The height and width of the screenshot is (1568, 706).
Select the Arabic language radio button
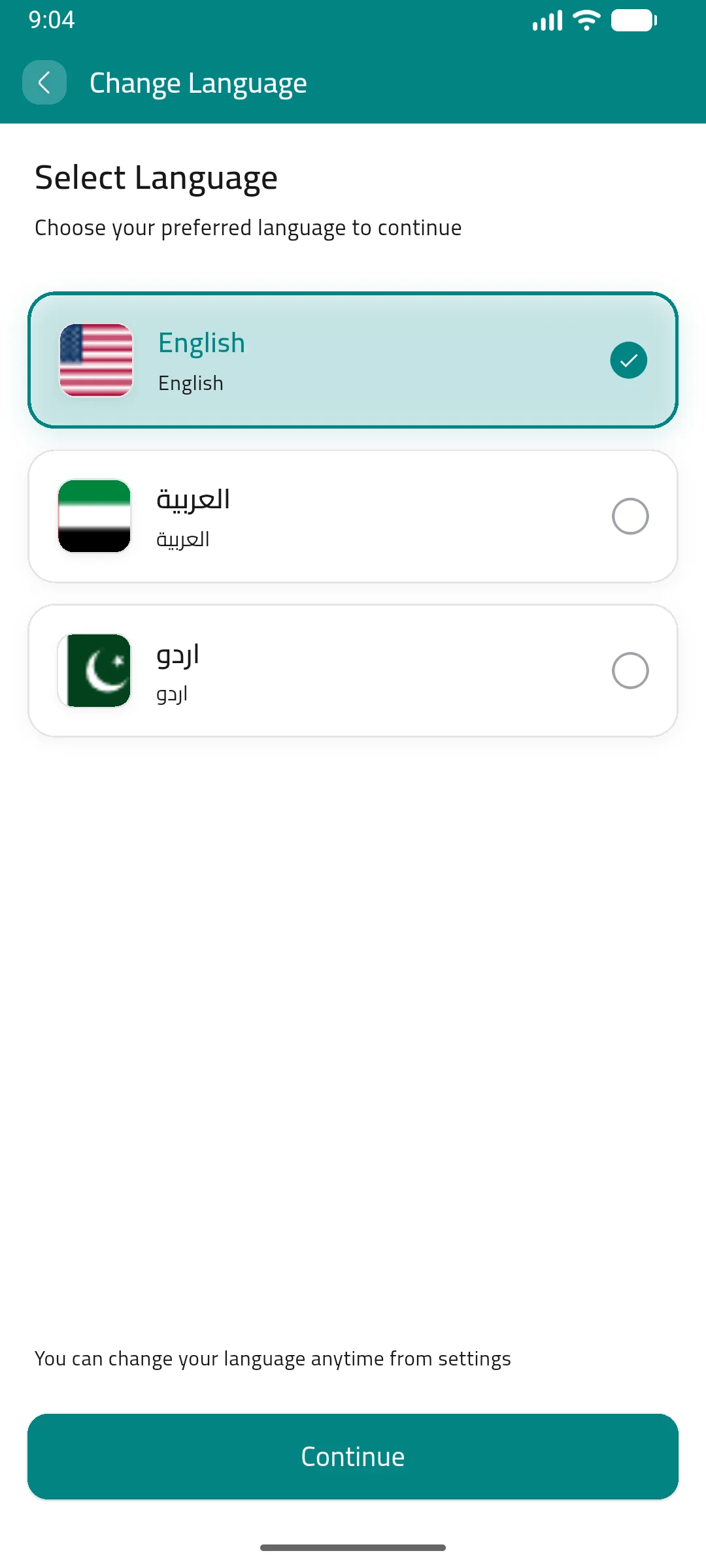click(x=630, y=516)
